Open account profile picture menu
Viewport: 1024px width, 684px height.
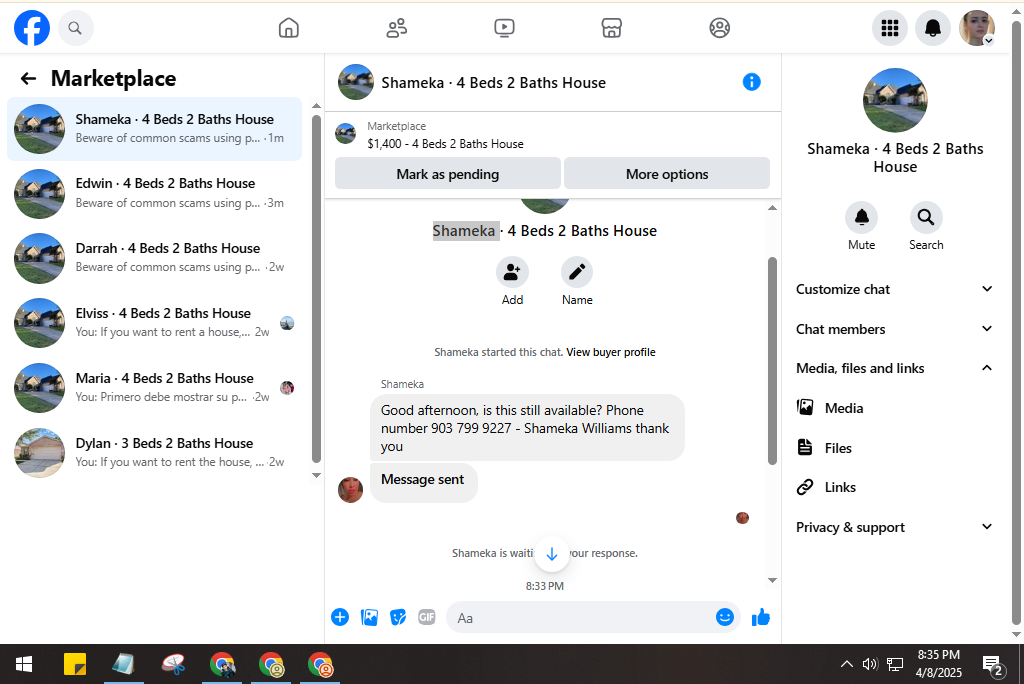coord(976,28)
